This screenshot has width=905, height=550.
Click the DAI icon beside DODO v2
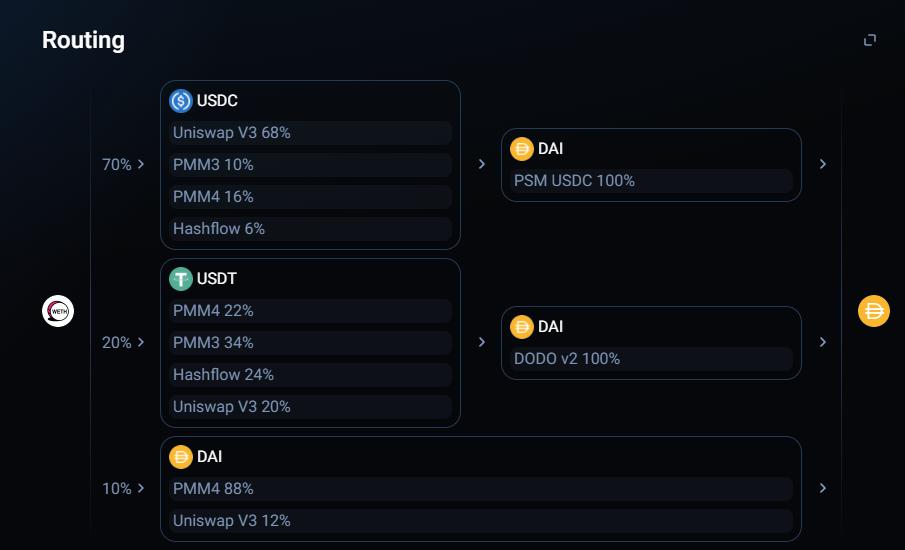522,327
